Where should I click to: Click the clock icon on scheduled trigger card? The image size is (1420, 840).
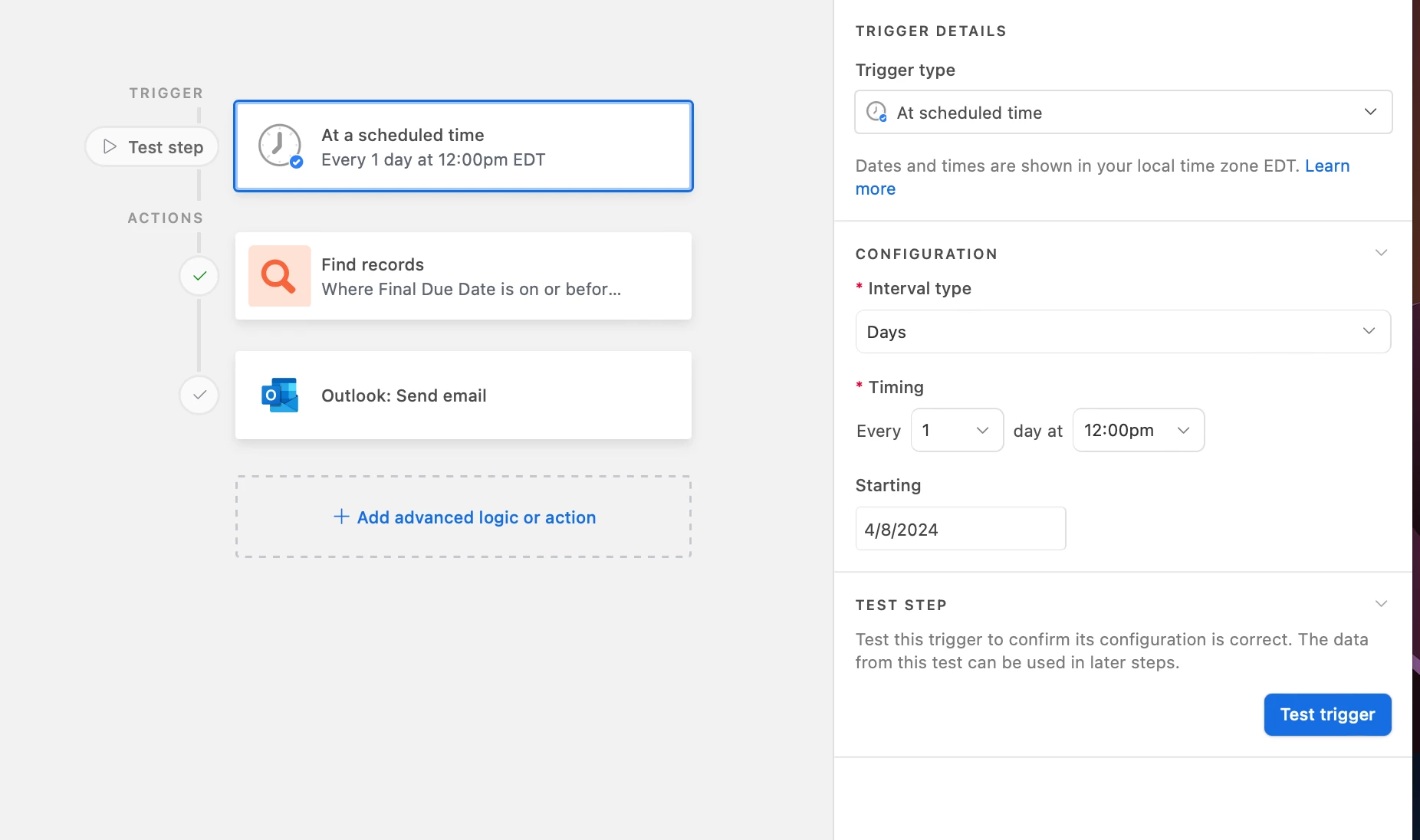(280, 146)
